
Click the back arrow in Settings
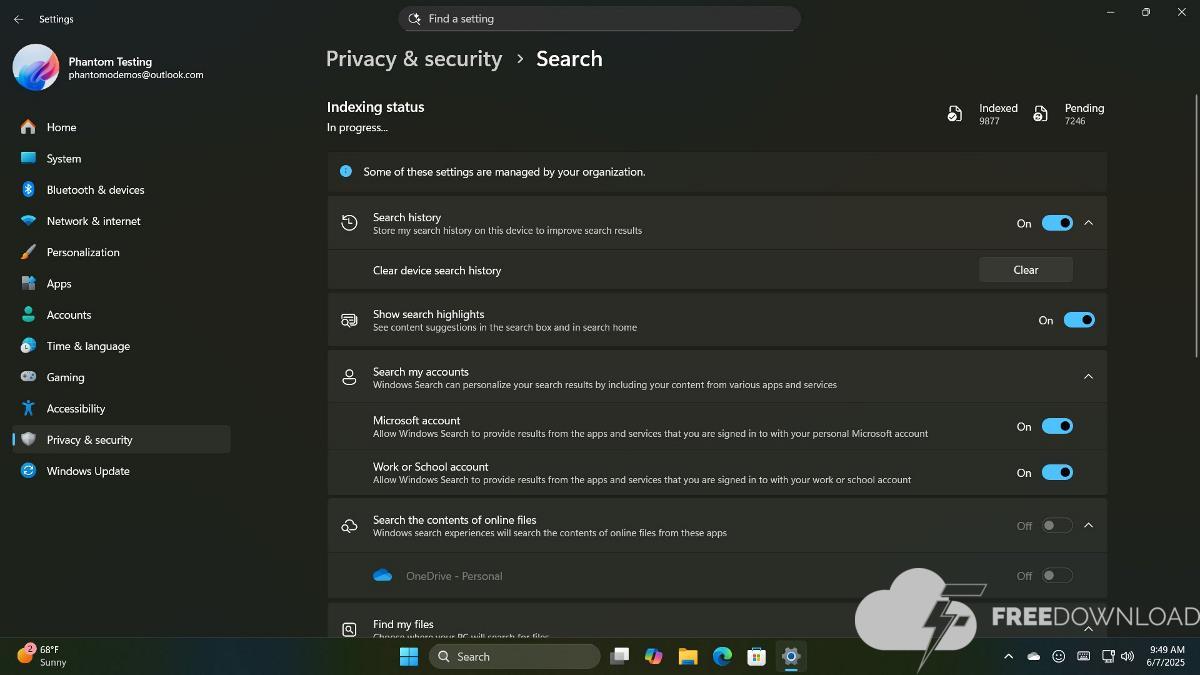point(18,19)
